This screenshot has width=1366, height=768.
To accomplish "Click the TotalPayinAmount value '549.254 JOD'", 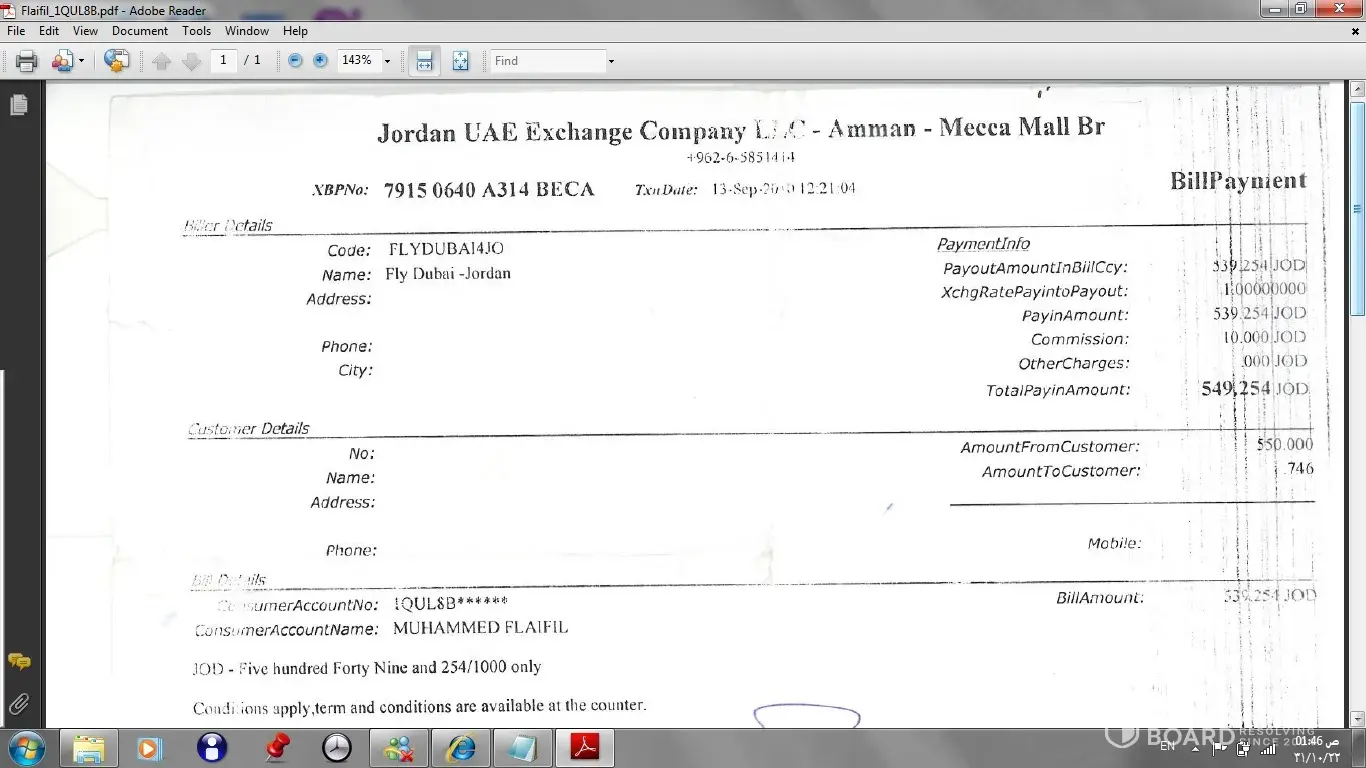I will pyautogui.click(x=1254, y=389).
